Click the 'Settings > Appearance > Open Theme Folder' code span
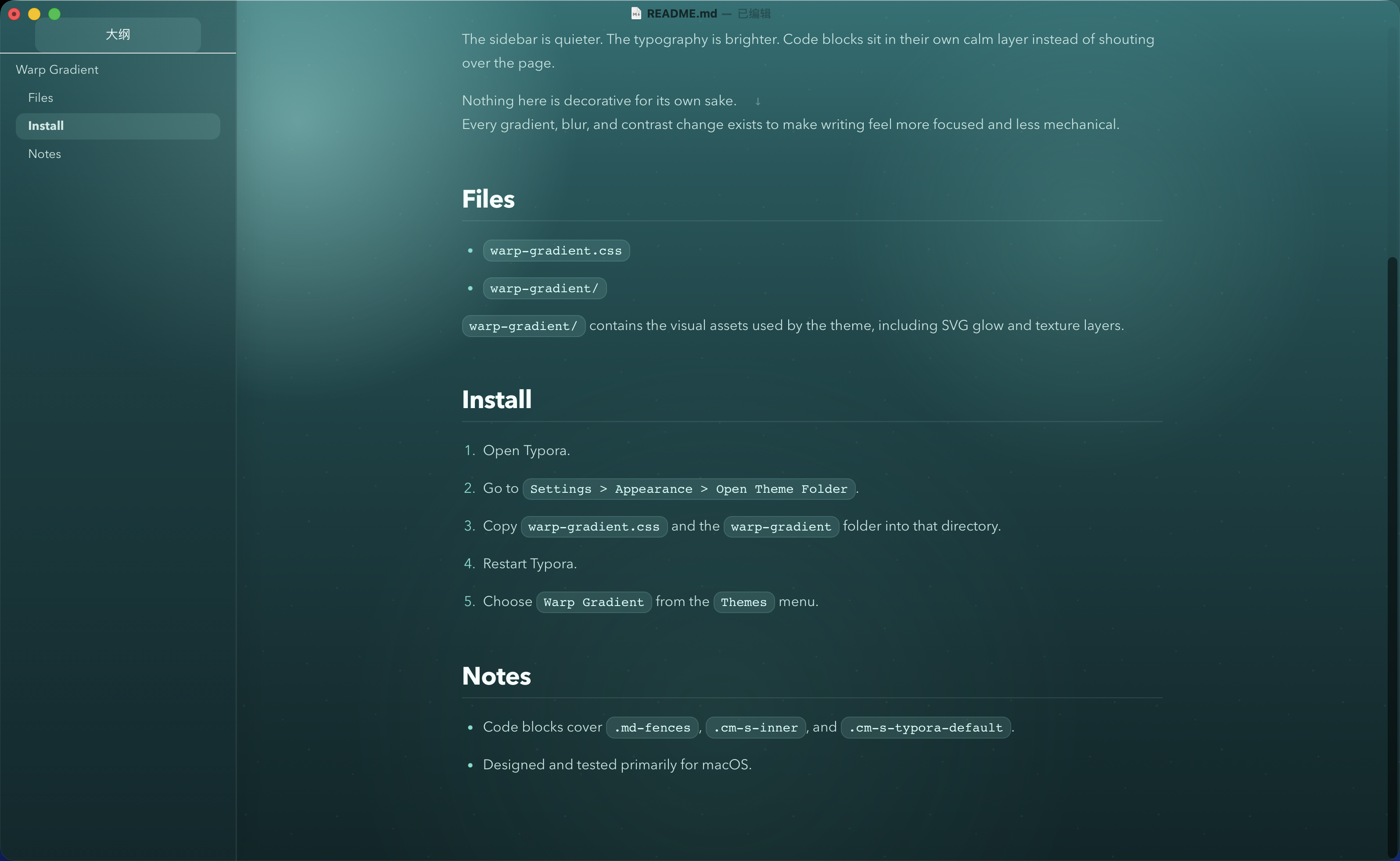1400x861 pixels. pos(688,489)
